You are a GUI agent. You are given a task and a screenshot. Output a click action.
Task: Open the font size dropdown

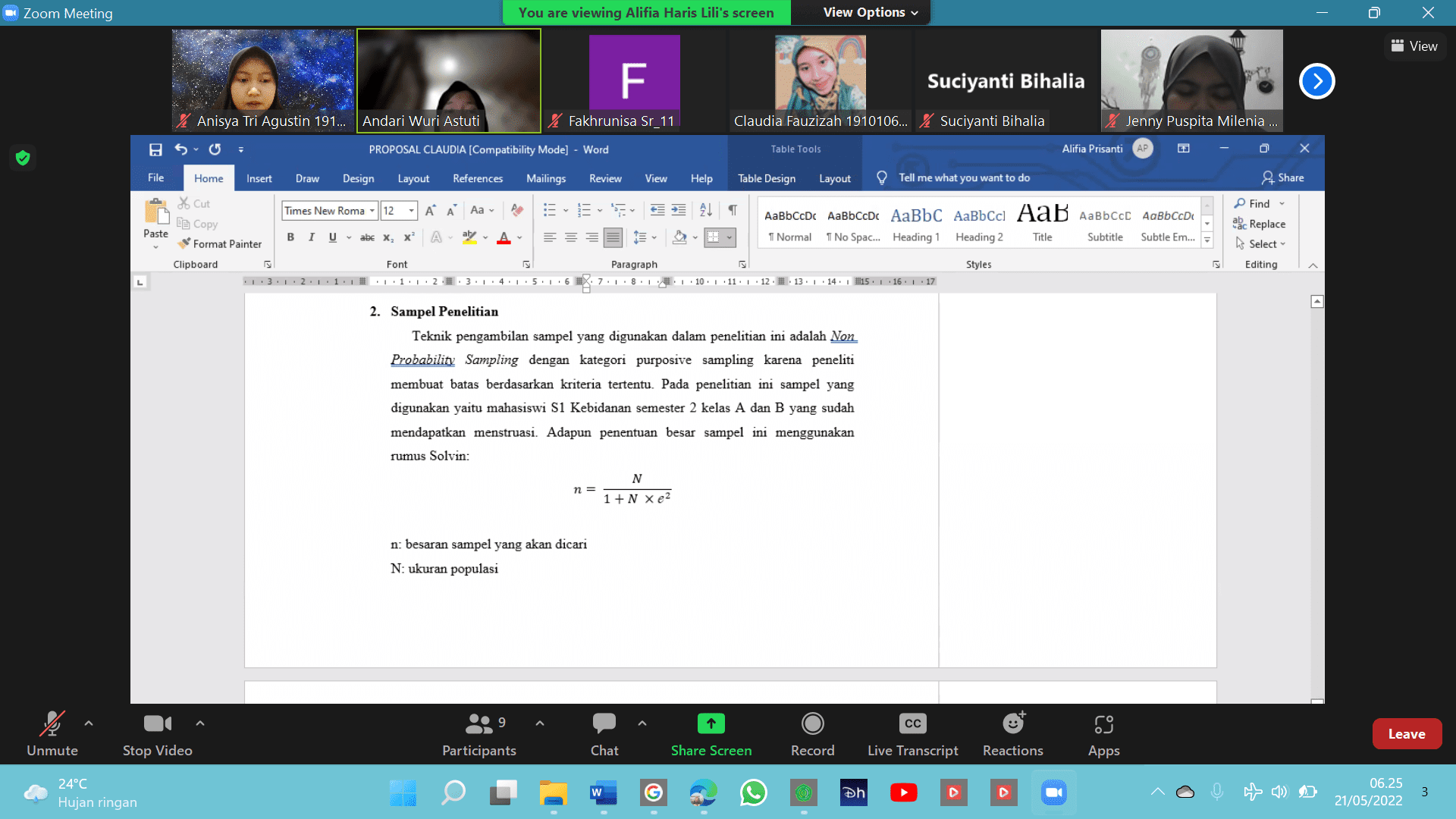click(412, 211)
